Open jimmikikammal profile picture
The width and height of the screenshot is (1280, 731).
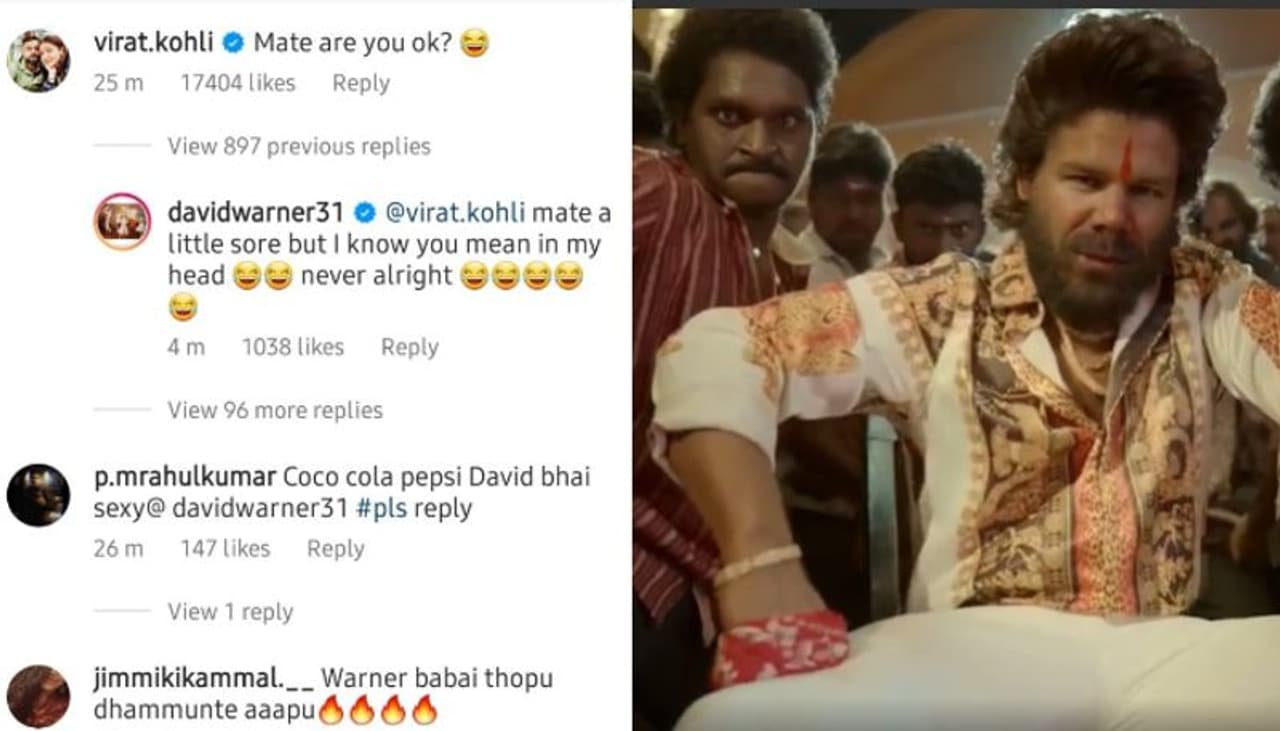38,696
